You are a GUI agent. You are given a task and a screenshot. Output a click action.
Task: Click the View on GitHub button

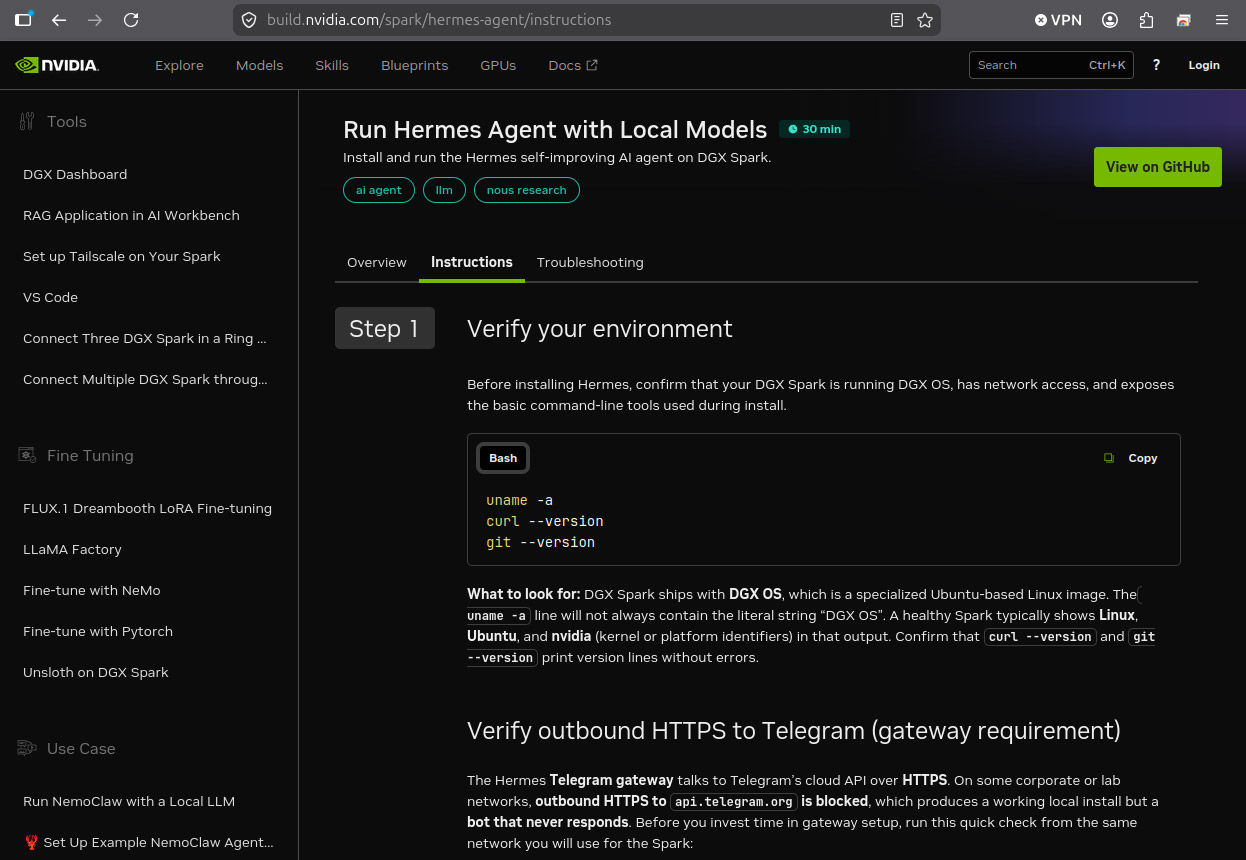1158,167
